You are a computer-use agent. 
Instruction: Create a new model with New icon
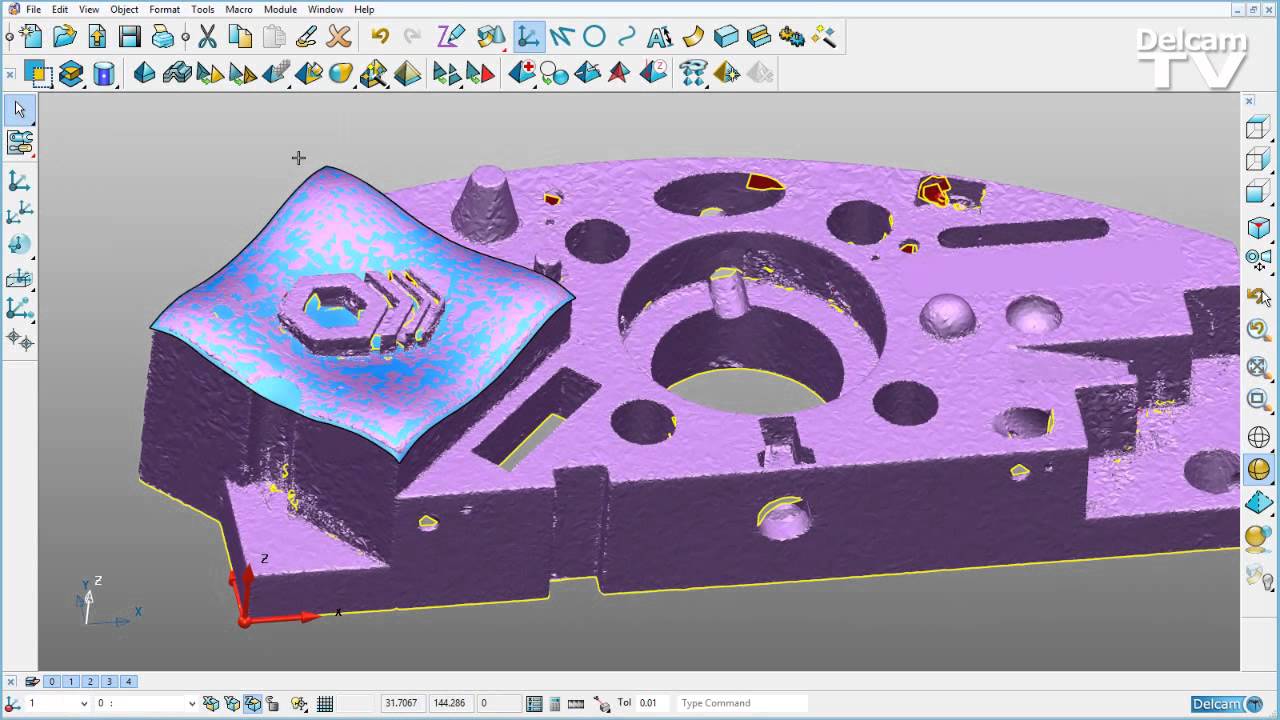[x=31, y=37]
